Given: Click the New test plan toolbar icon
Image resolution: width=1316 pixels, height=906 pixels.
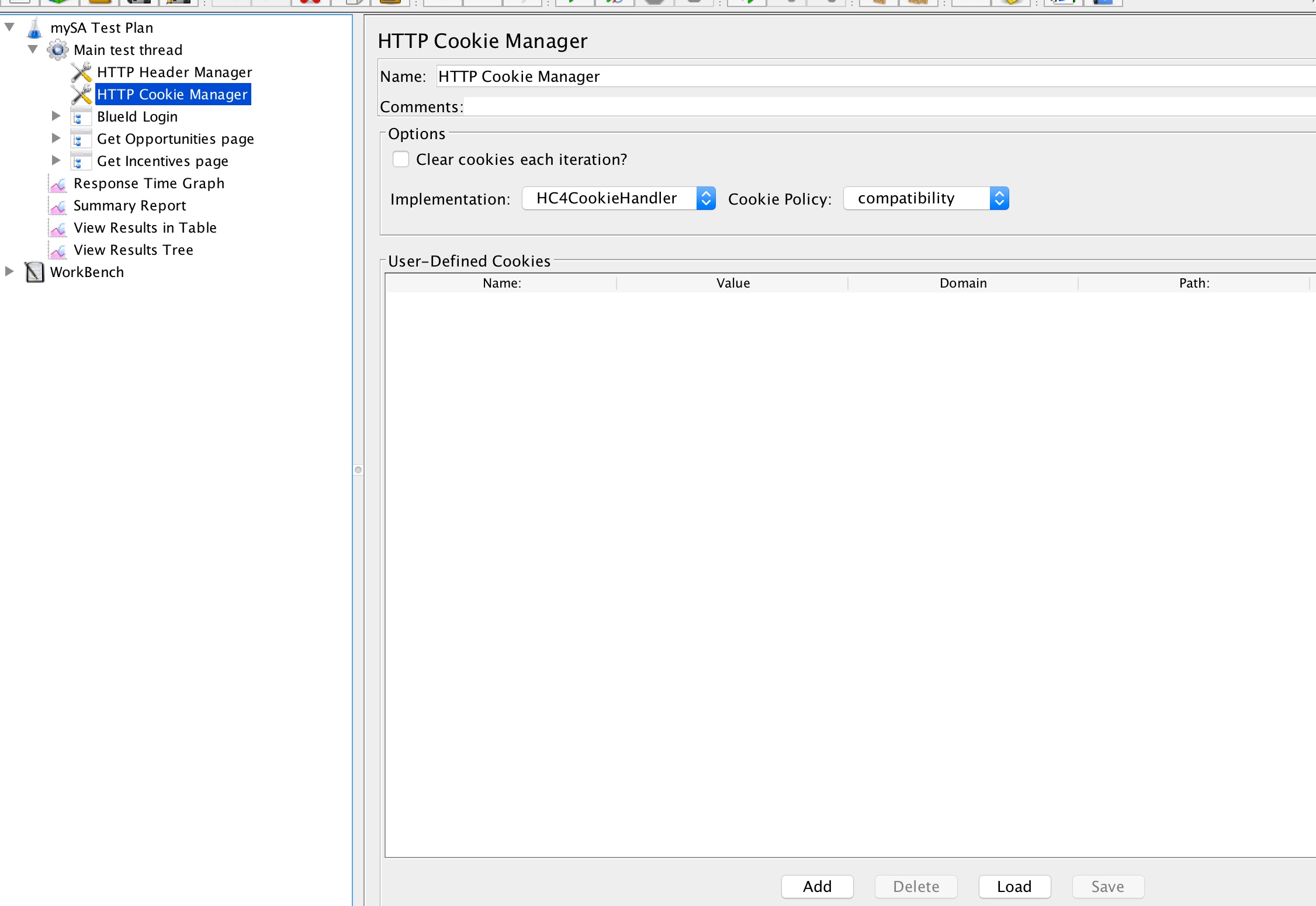Looking at the screenshot, I should [x=20, y=2].
